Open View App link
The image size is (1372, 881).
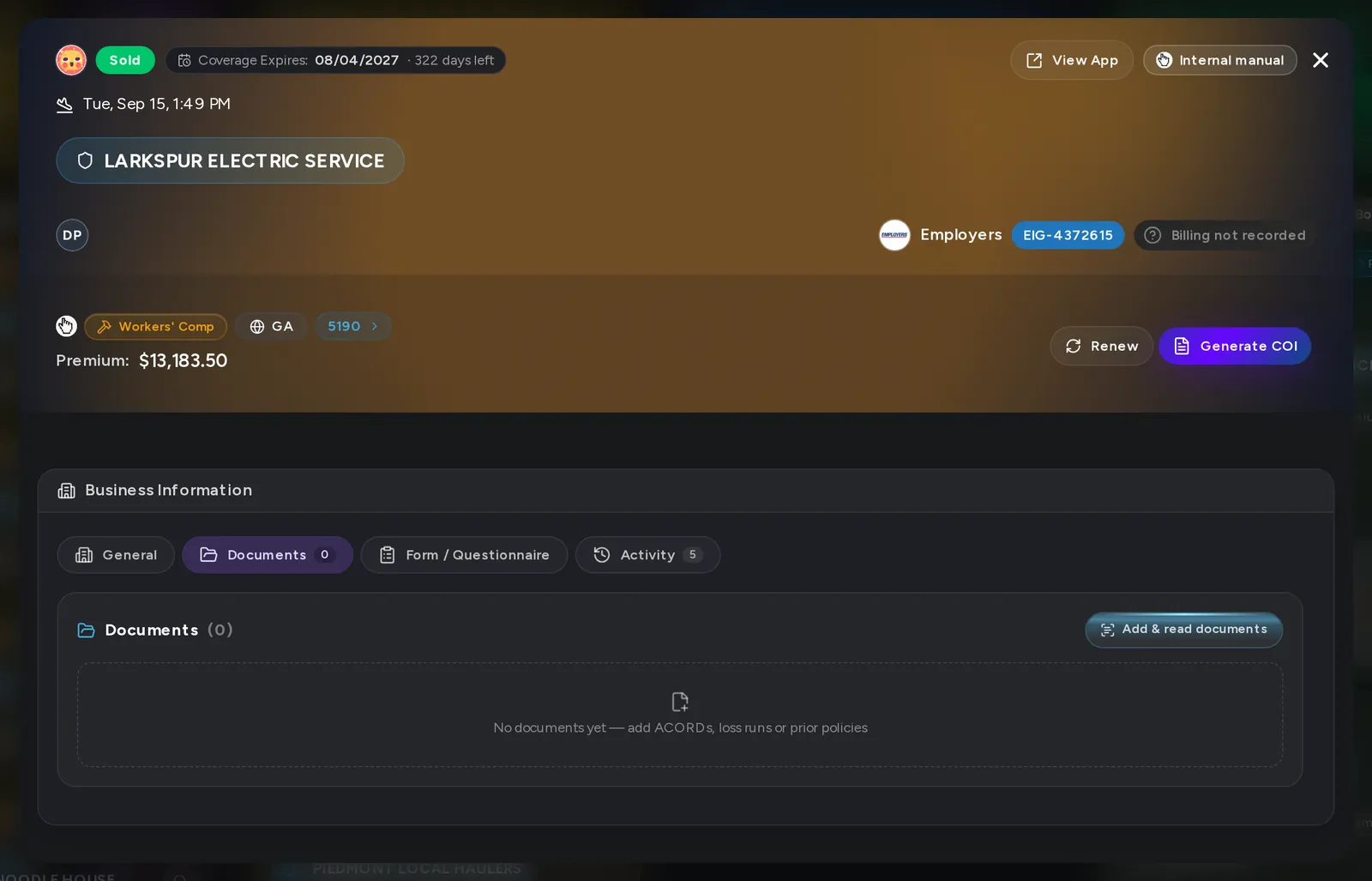tap(1072, 60)
